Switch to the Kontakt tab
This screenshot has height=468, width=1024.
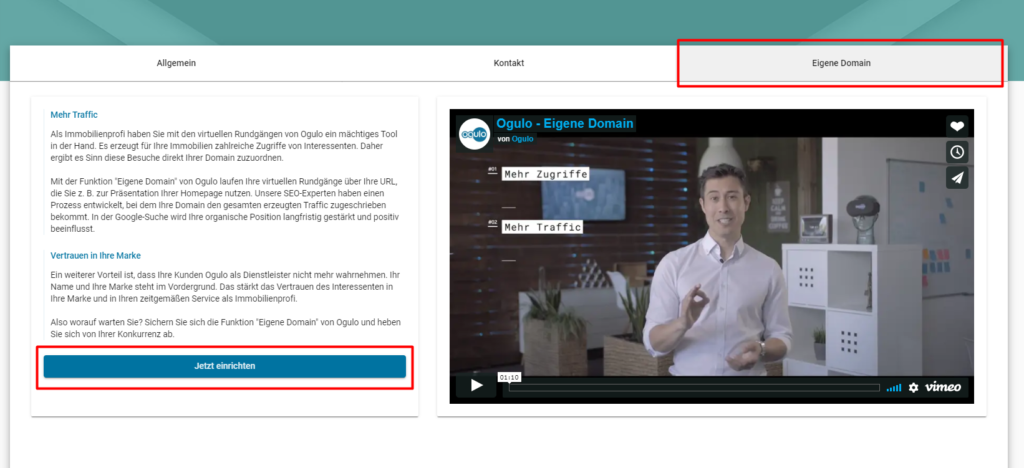pos(509,63)
